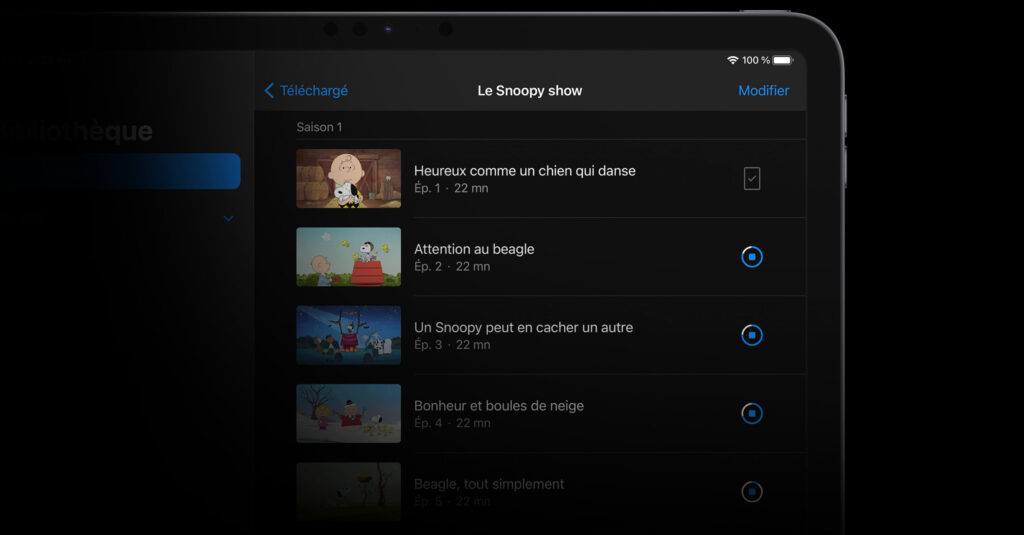This screenshot has height=535, width=1024.
Task: Stop download of Beagle, tout simplement
Action: pyautogui.click(x=752, y=492)
